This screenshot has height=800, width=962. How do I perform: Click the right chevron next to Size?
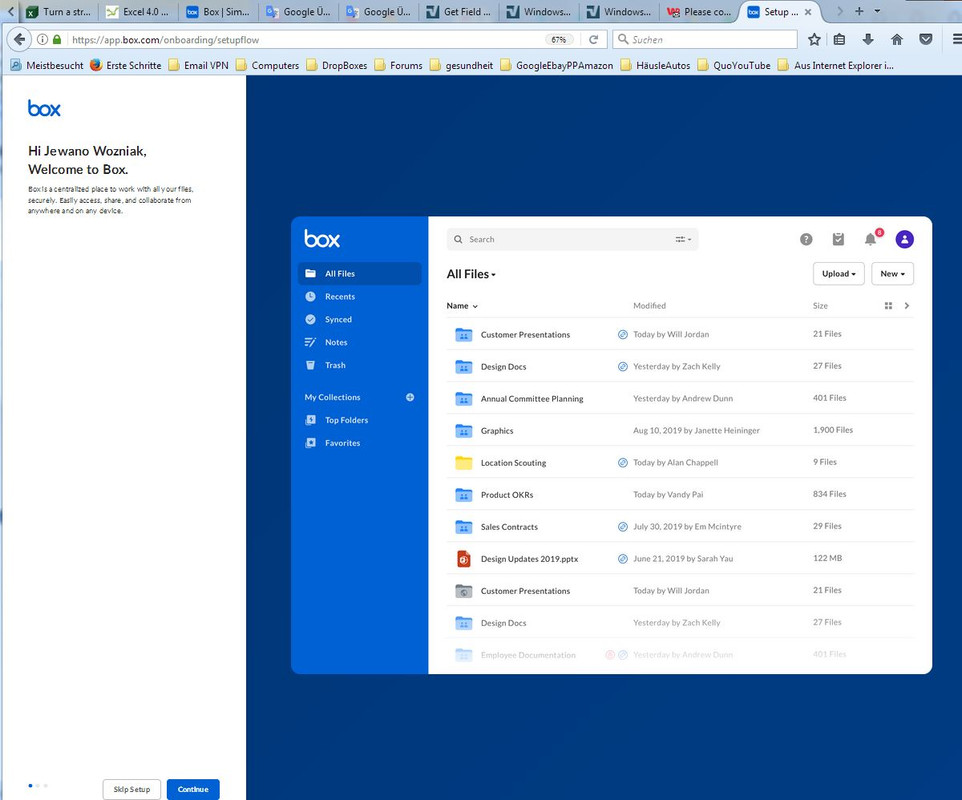[x=907, y=306]
